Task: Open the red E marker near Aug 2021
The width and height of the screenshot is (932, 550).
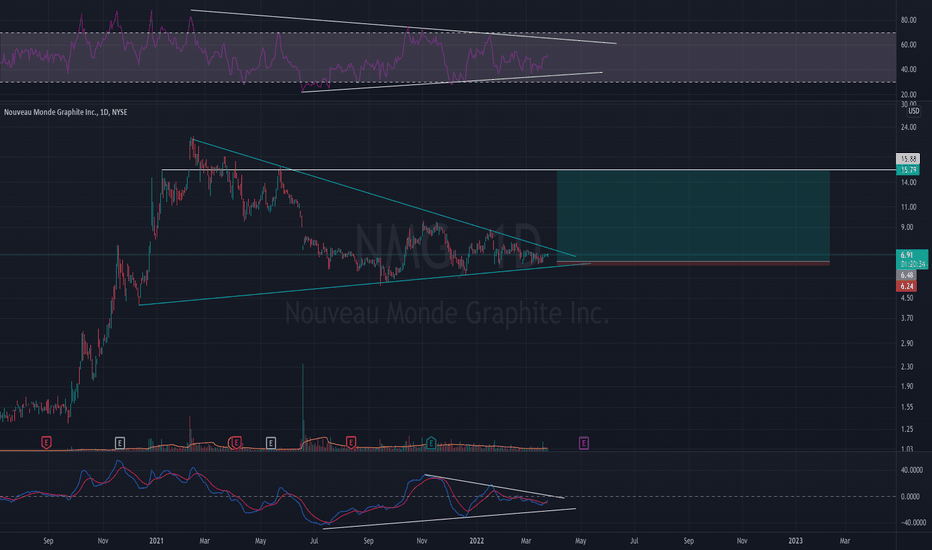Action: [x=351, y=442]
